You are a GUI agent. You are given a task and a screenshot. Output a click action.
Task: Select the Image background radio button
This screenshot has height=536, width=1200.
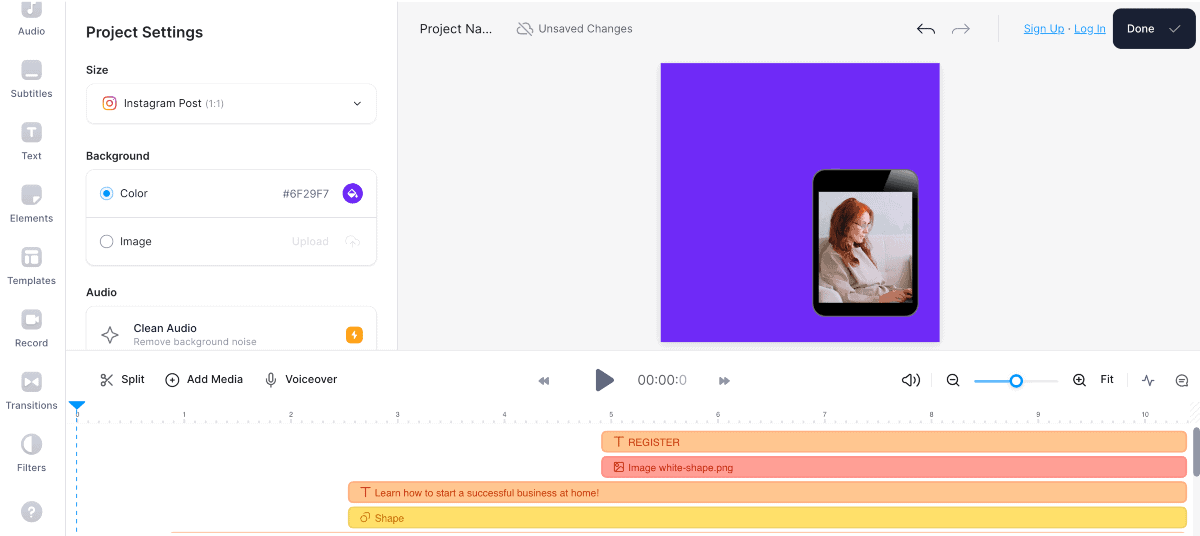[107, 242]
